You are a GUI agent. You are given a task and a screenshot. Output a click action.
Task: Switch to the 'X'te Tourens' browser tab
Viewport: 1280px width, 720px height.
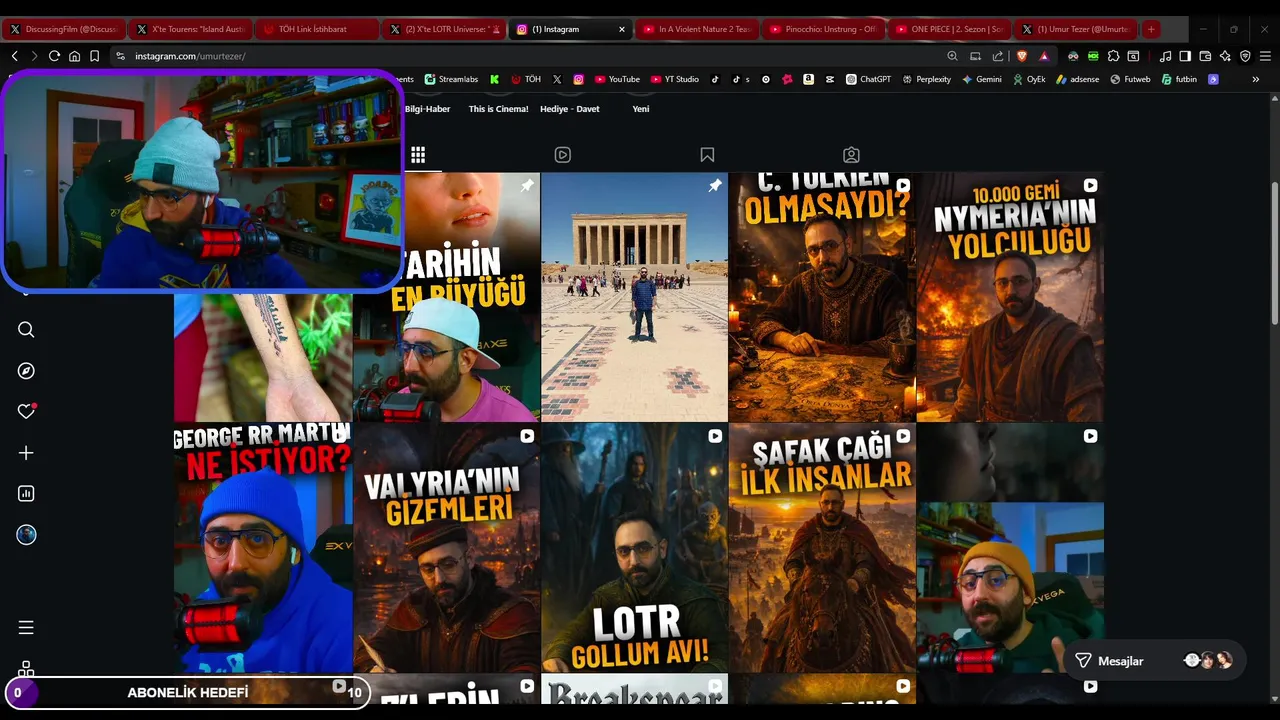pos(190,29)
